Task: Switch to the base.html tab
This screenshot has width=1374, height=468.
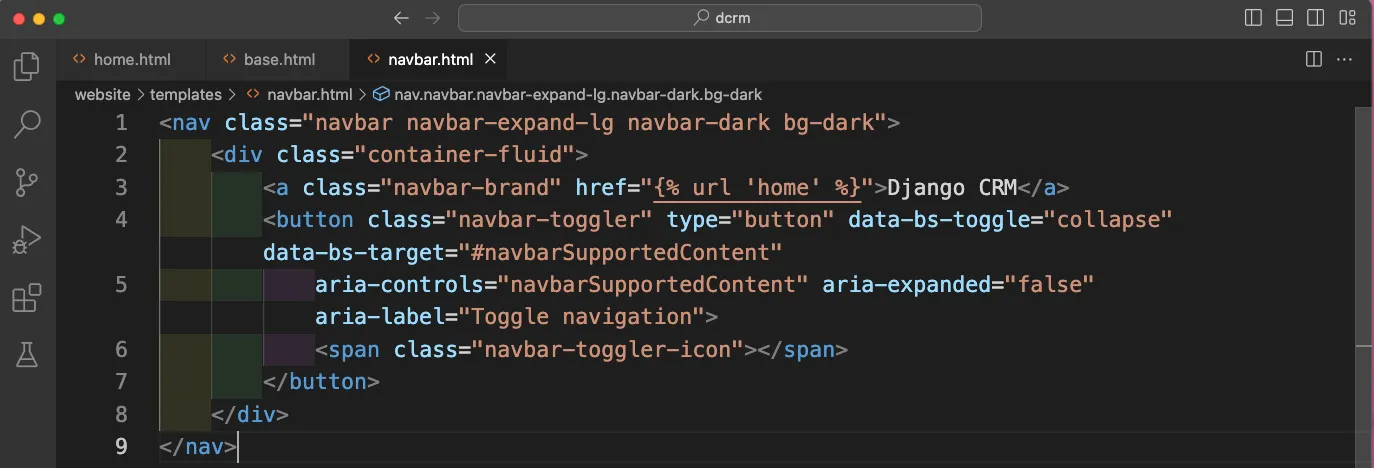Action: coord(278,59)
